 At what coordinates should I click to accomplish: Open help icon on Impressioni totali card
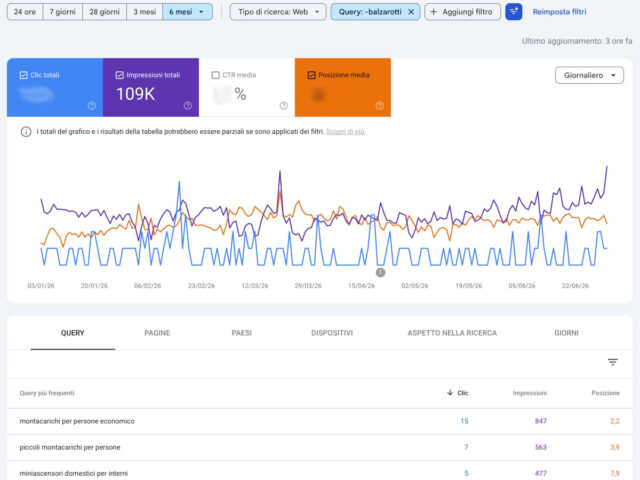click(x=187, y=106)
